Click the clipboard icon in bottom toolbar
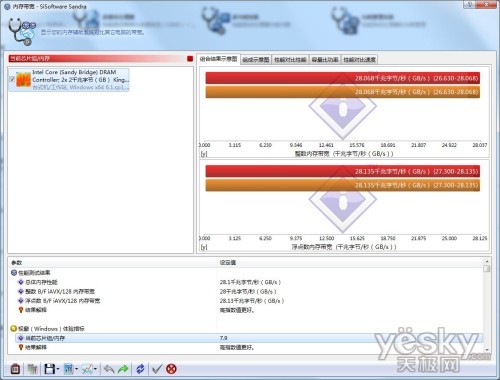The image size is (500, 380). click(x=15, y=369)
